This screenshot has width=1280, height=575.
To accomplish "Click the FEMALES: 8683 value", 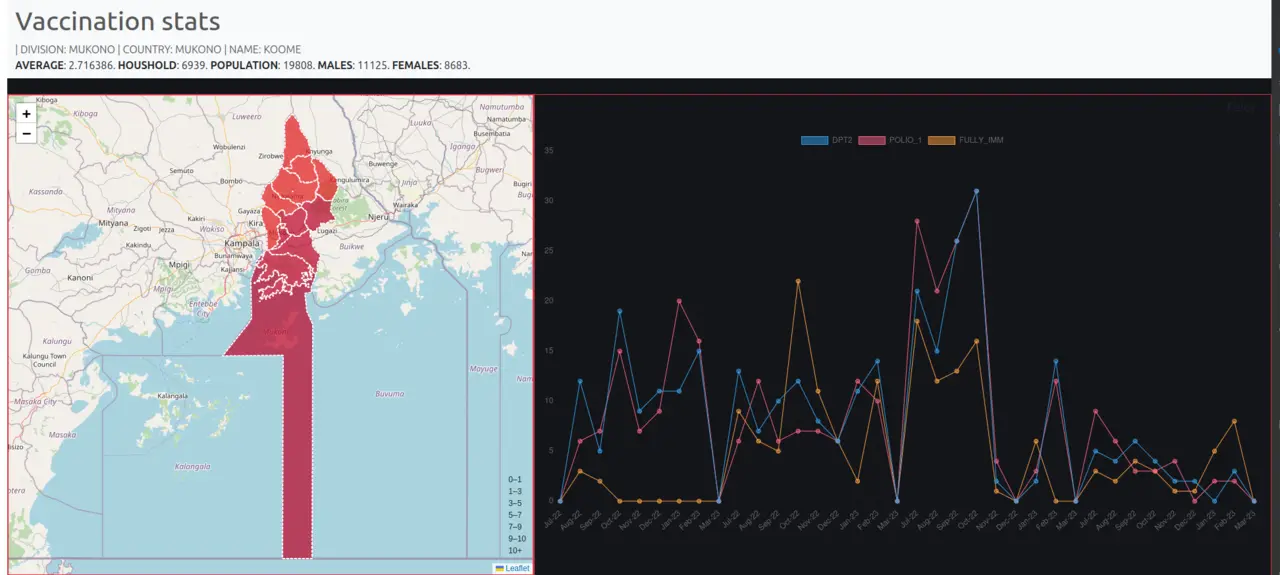I will point(431,65).
